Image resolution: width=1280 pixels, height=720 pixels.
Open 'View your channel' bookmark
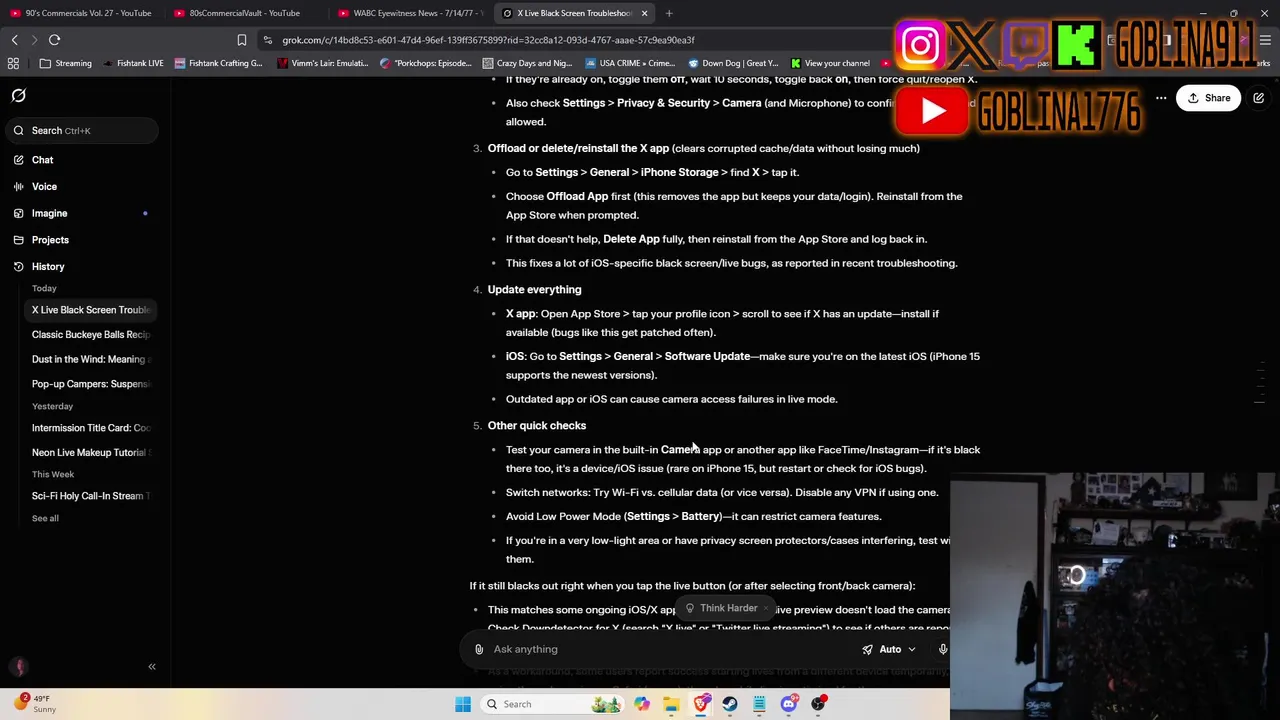click(830, 63)
